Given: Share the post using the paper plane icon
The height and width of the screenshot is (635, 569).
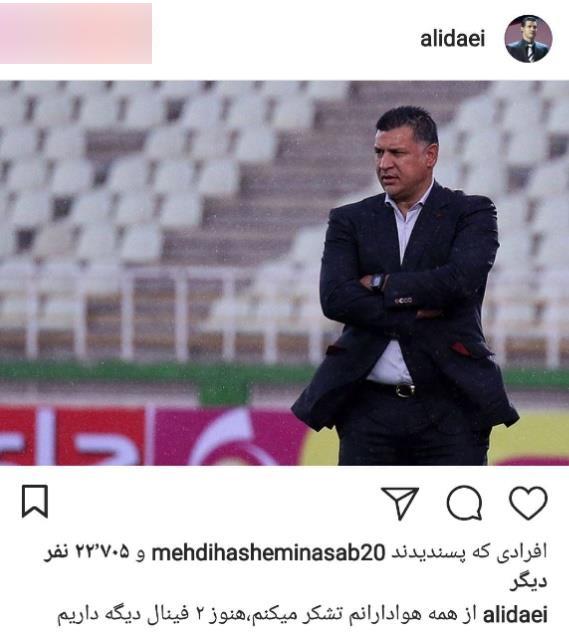Looking at the screenshot, I should [x=400, y=503].
